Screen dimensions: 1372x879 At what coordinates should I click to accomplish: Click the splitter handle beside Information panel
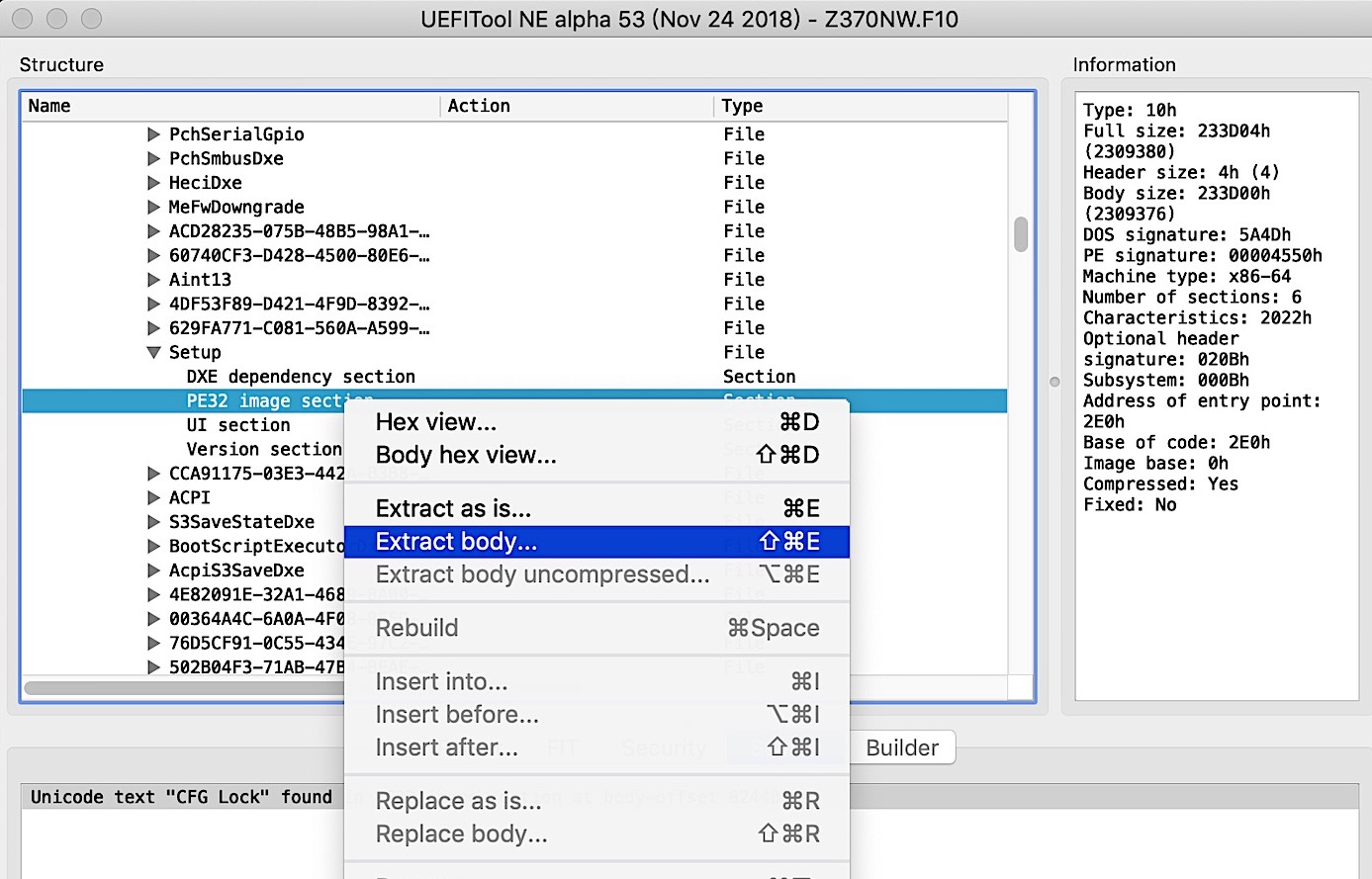[x=1054, y=382]
